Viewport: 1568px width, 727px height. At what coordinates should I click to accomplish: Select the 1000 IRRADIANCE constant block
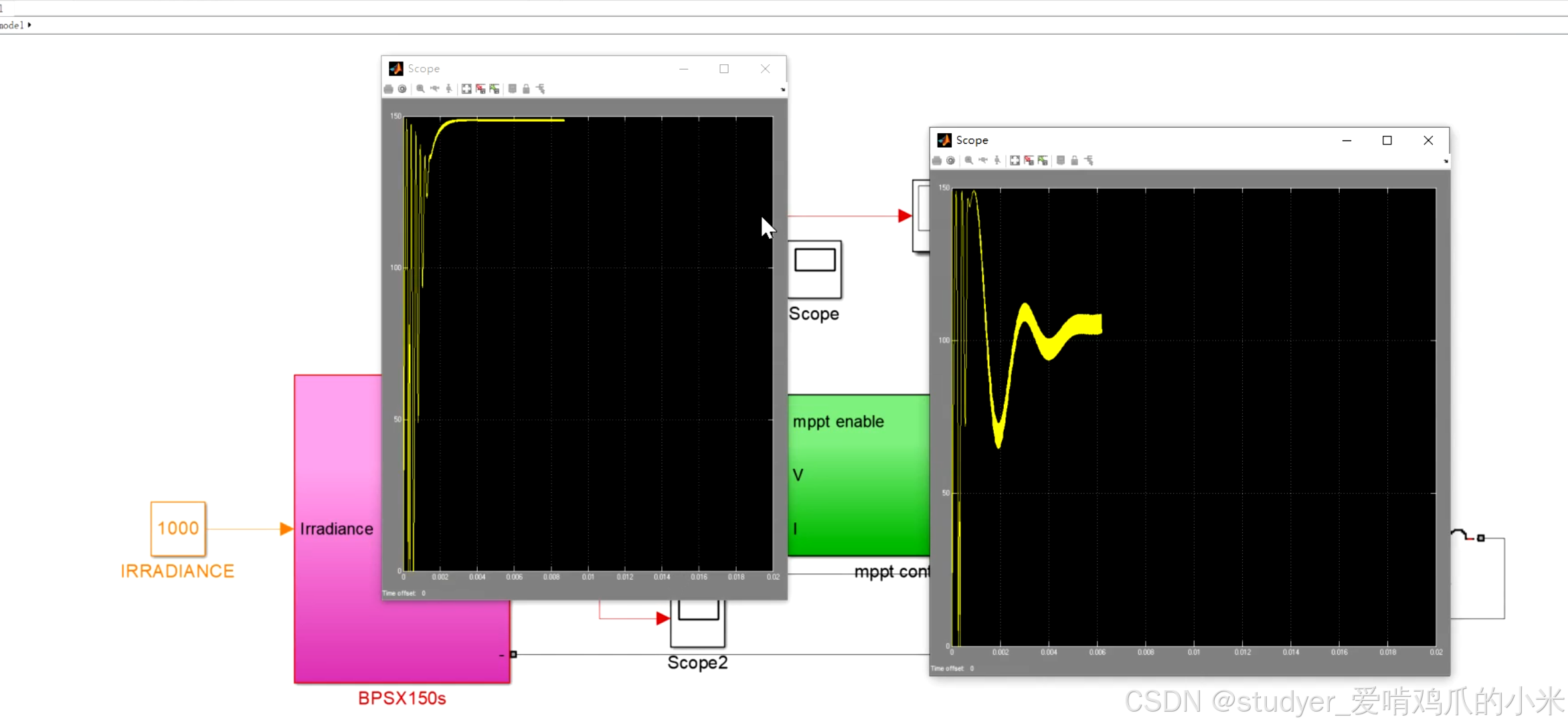click(x=178, y=528)
